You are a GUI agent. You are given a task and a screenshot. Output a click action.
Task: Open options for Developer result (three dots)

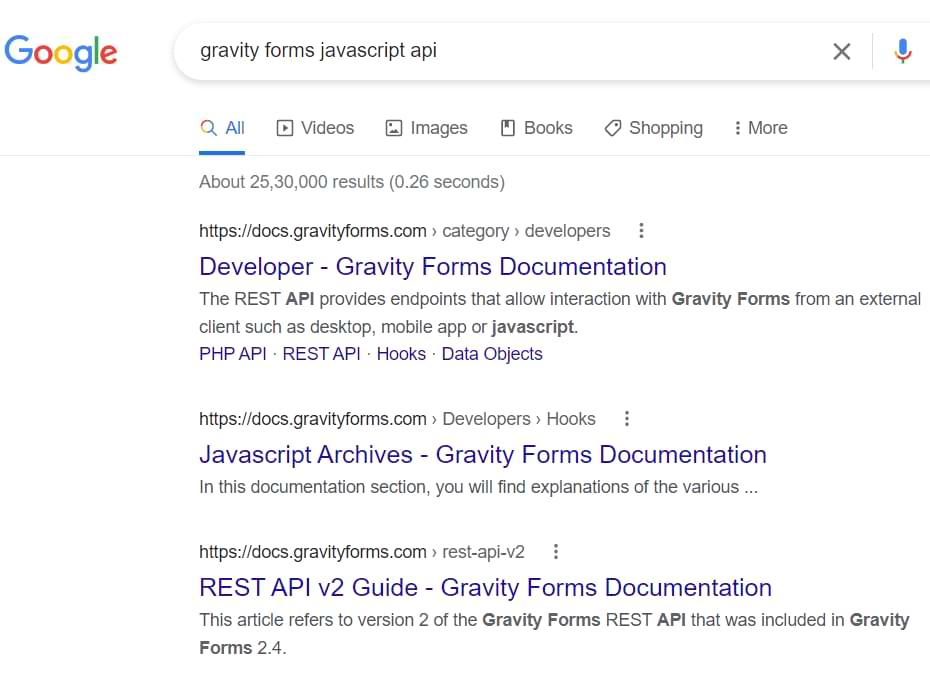641,231
